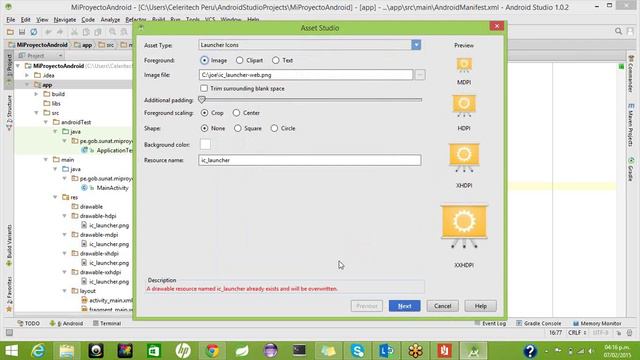Click the Cancel button

pos(442,306)
